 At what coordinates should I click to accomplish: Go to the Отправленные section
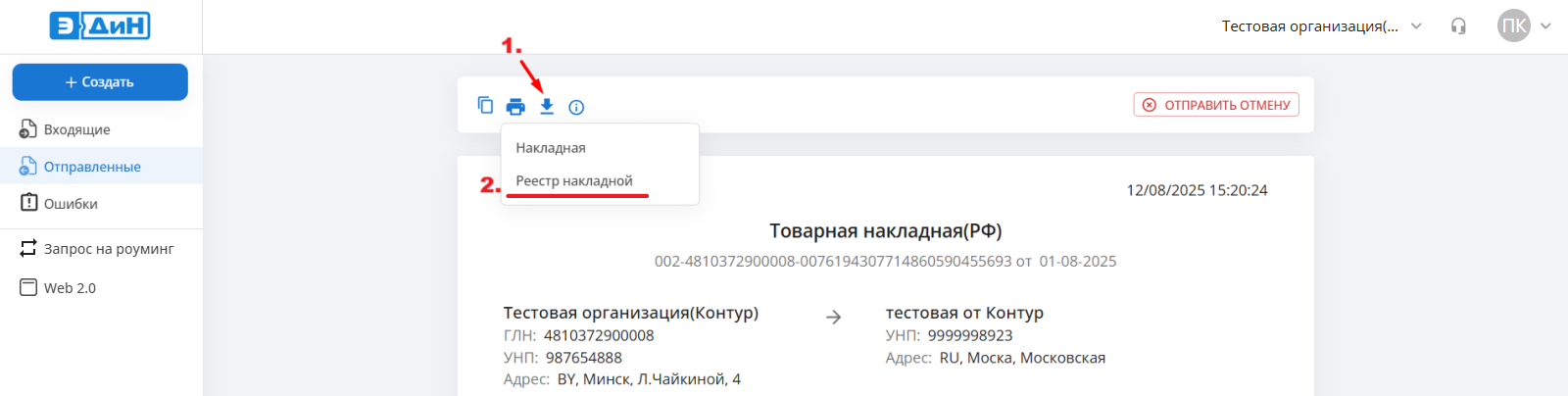(x=91, y=167)
